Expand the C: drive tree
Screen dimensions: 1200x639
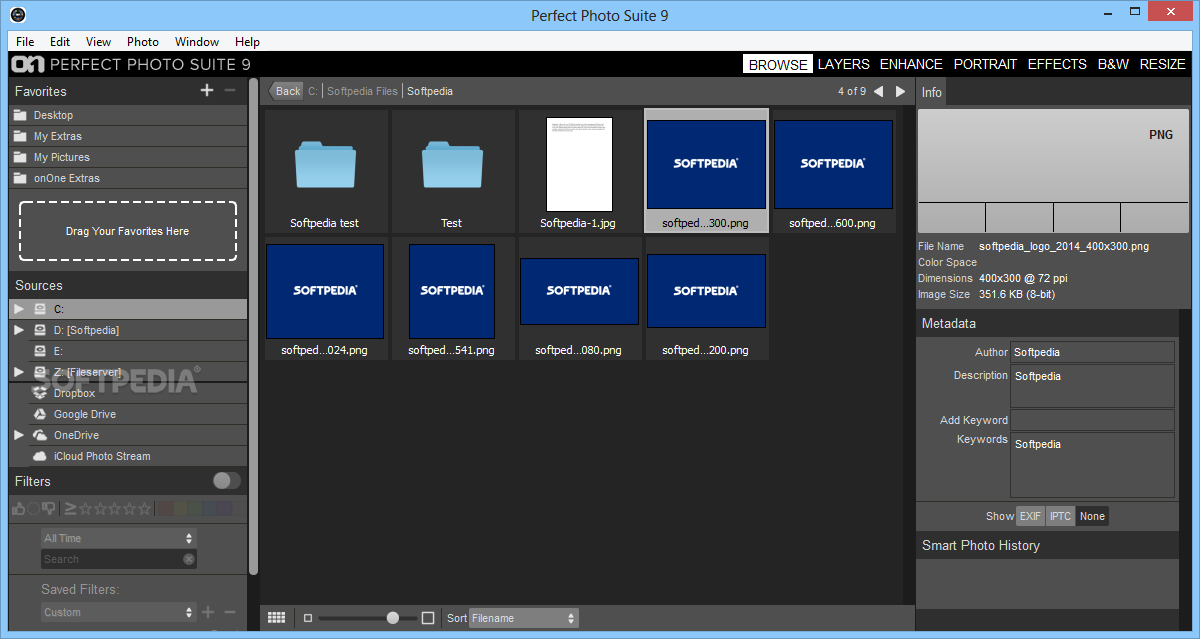click(x=18, y=309)
